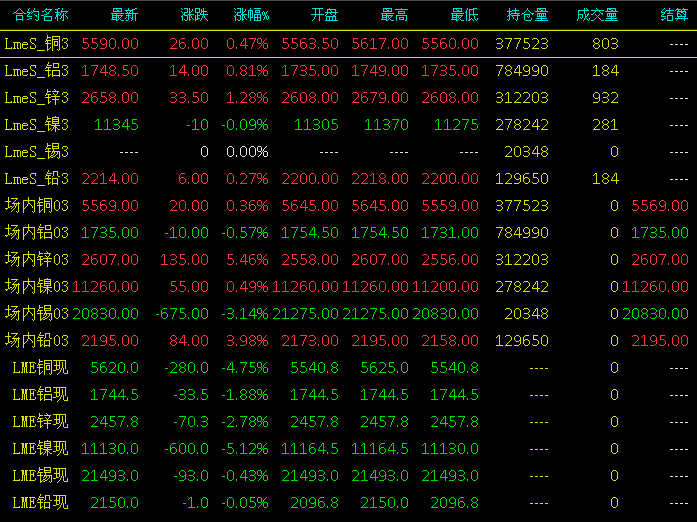Click the 最低 column header

click(464, 15)
